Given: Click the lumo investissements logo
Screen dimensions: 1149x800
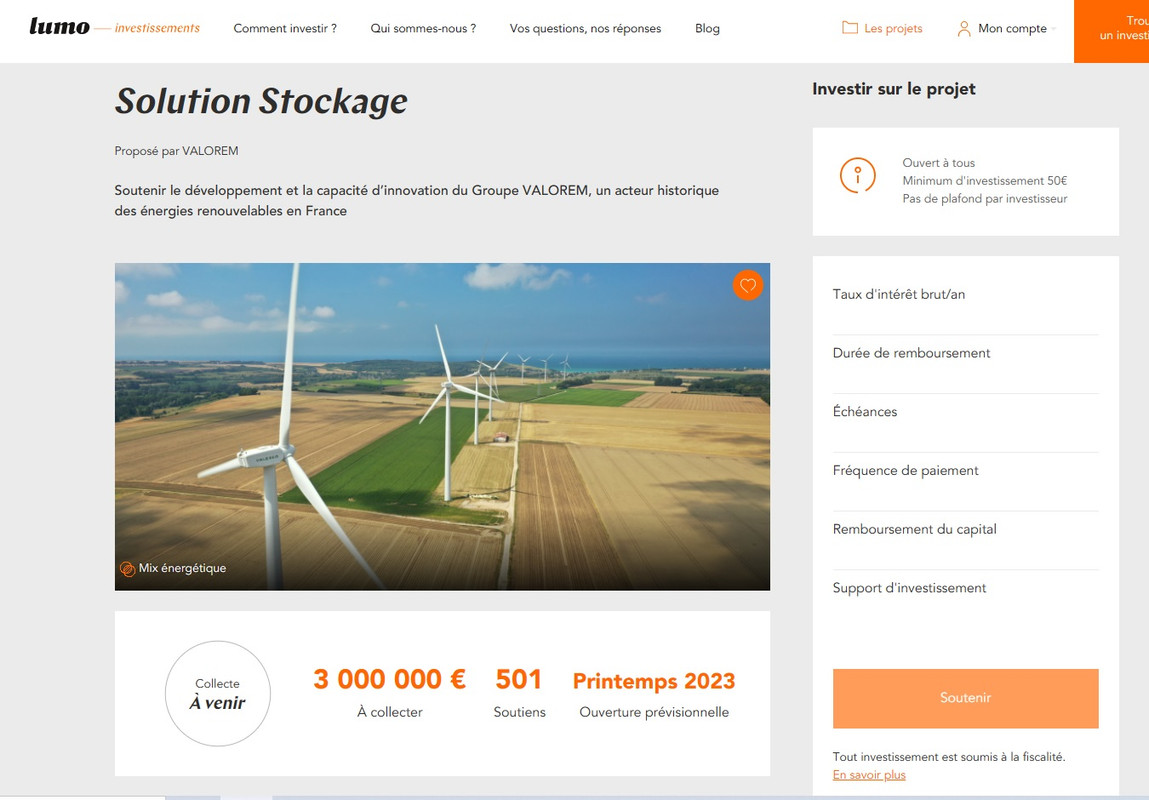Looking at the screenshot, I should [x=114, y=27].
